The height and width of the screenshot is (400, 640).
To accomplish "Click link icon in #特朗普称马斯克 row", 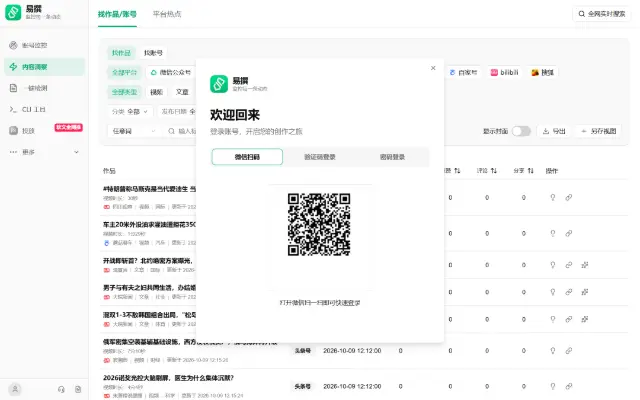I will tap(569, 198).
